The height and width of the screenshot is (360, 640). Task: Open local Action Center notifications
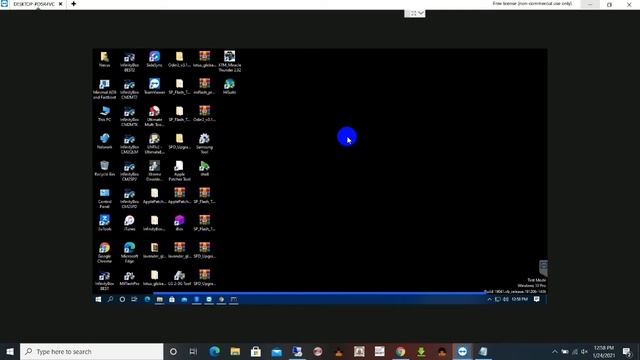[x=627, y=351]
